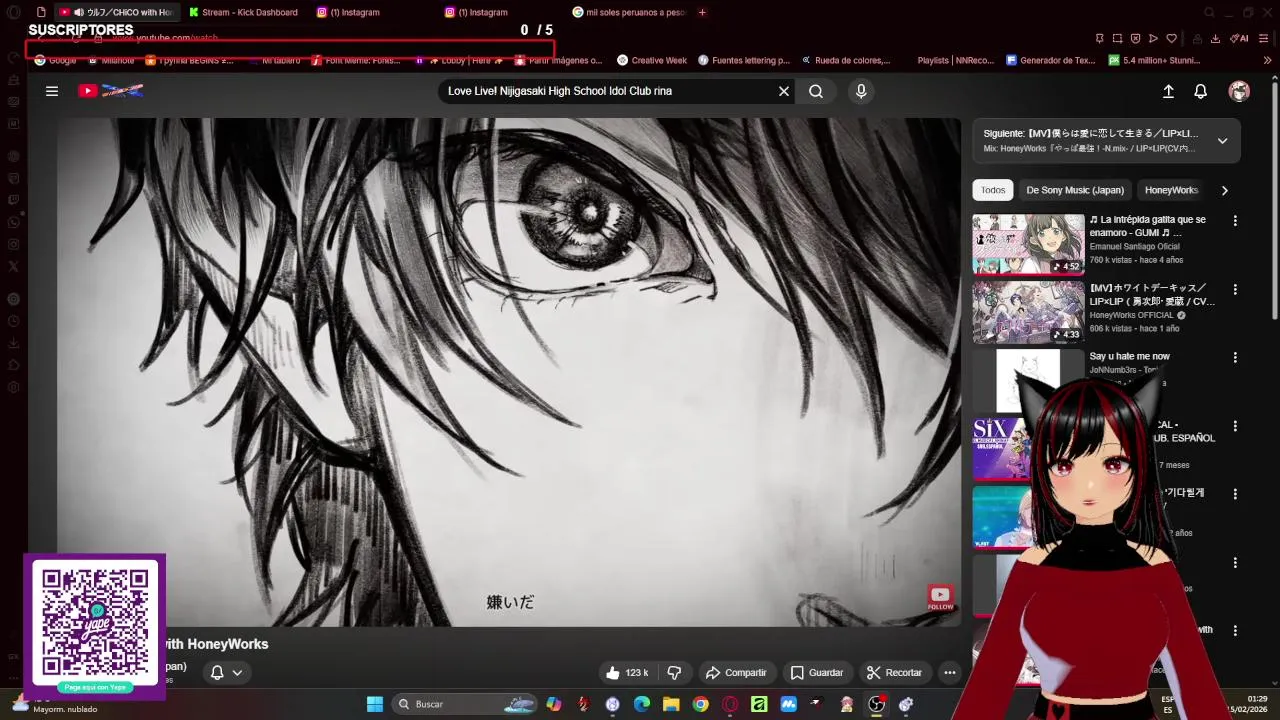The width and height of the screenshot is (1280, 720).
Task: Click the magnifier search button
Action: coord(816,91)
